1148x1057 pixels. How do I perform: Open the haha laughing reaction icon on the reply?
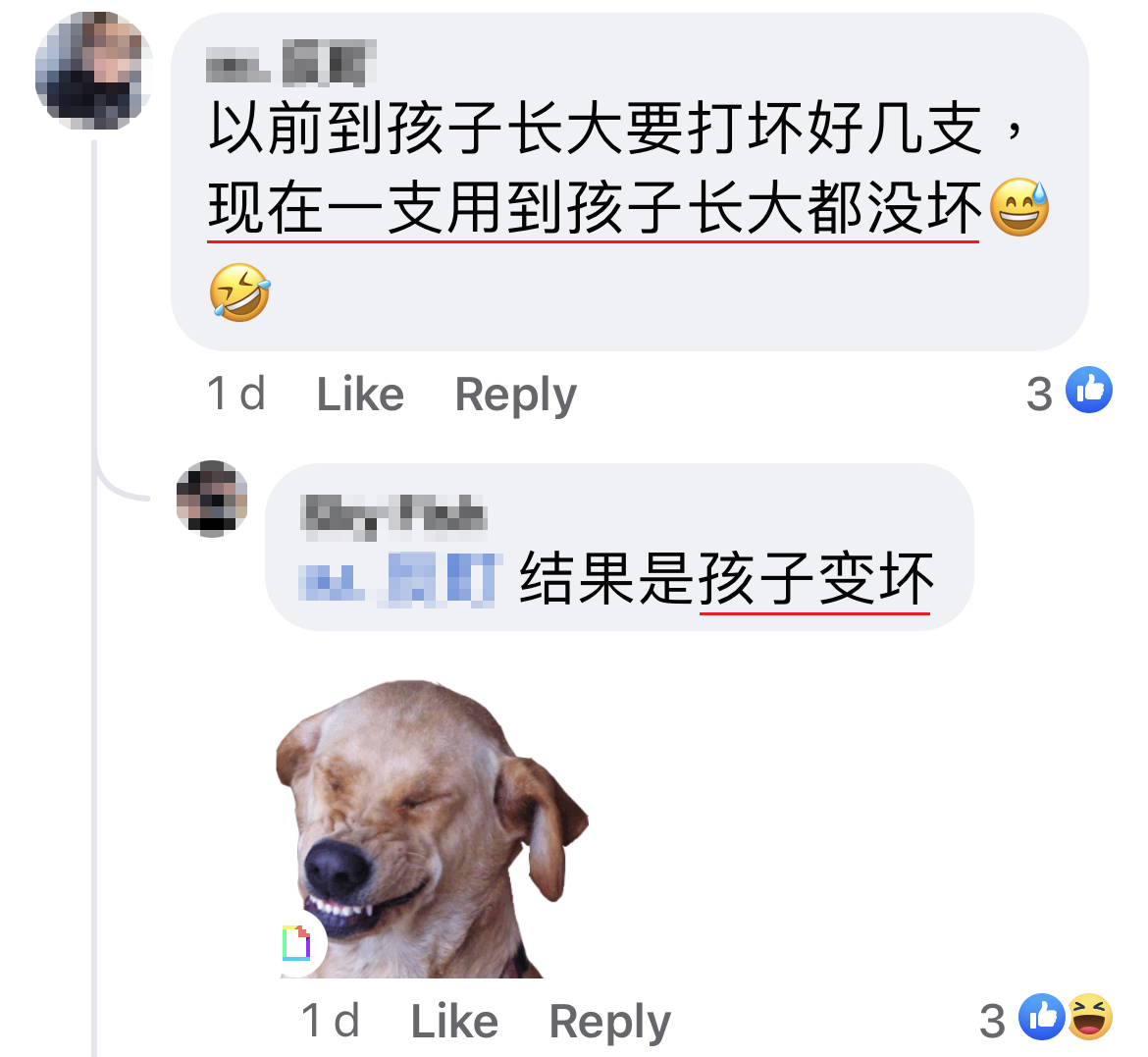point(1090,1017)
